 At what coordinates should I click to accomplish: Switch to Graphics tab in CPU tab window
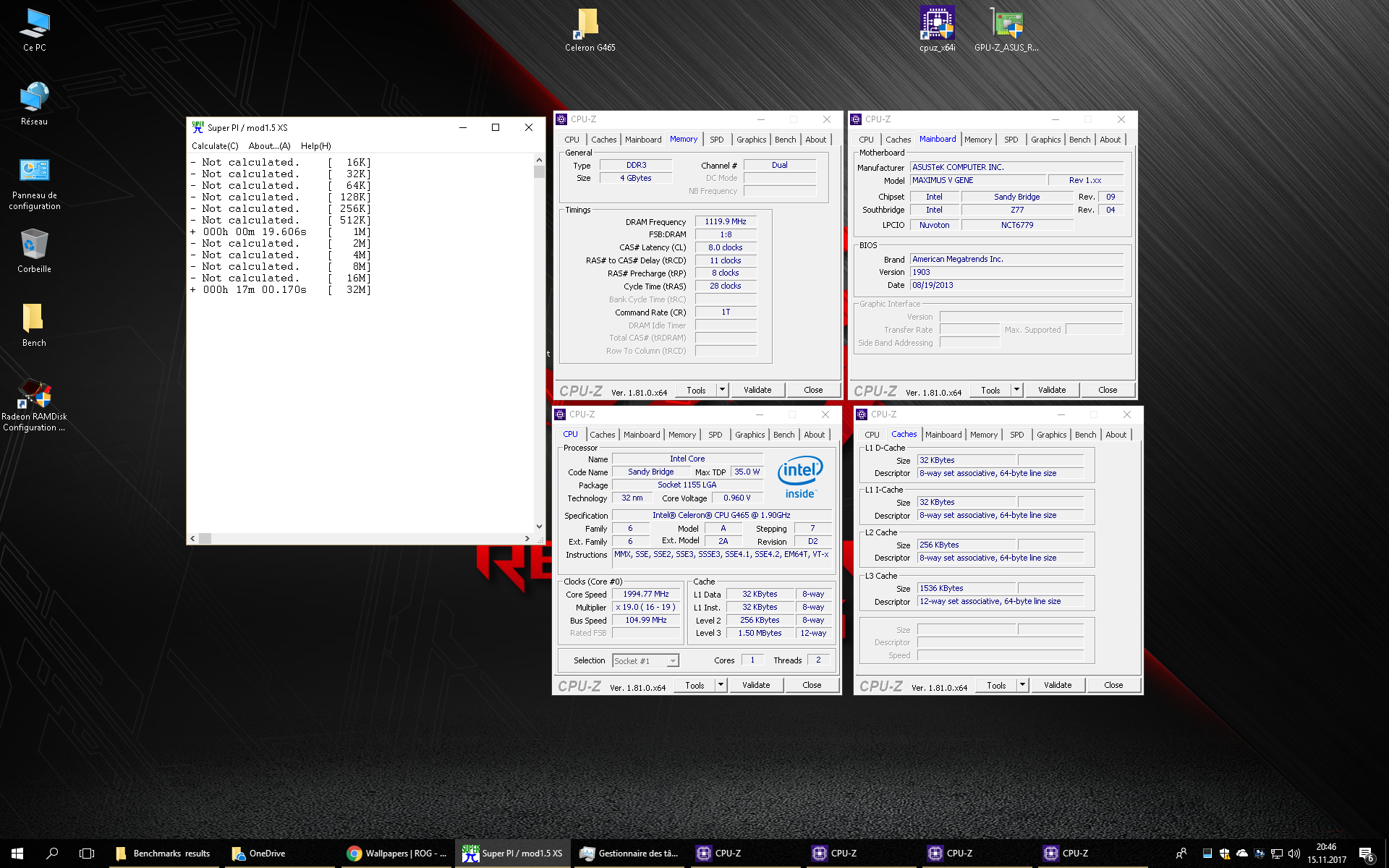coord(749,435)
